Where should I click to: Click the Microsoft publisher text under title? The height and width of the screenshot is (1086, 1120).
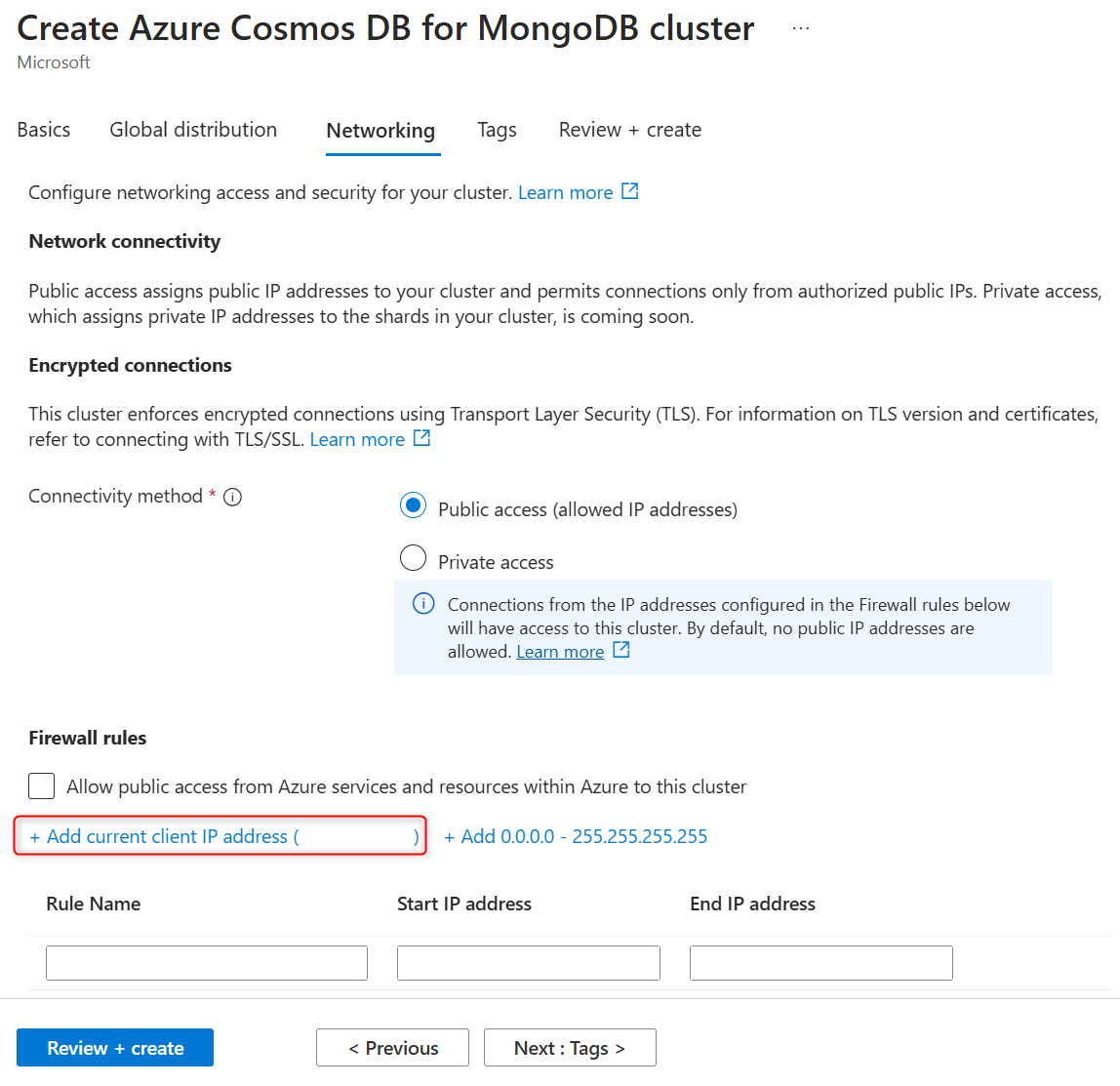pos(54,62)
